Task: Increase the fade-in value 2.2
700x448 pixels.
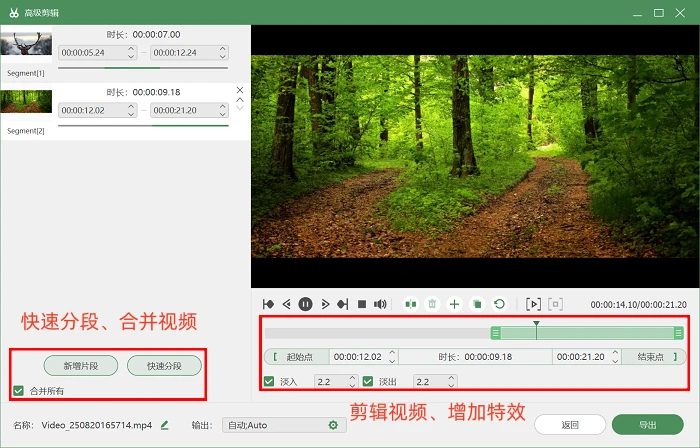Action: [x=352, y=378]
